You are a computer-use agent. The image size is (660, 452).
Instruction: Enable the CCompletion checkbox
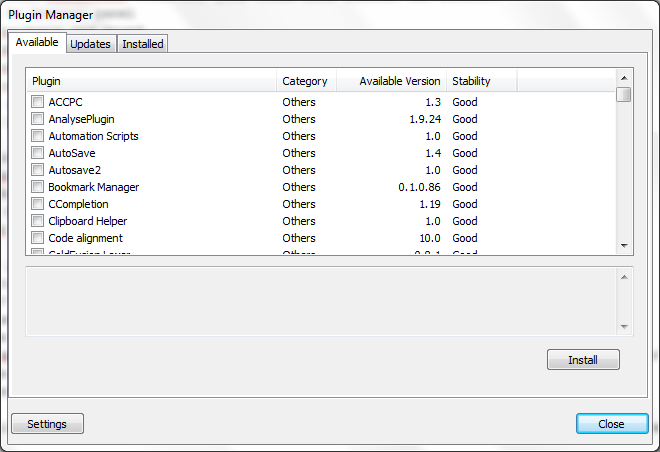tap(37, 204)
